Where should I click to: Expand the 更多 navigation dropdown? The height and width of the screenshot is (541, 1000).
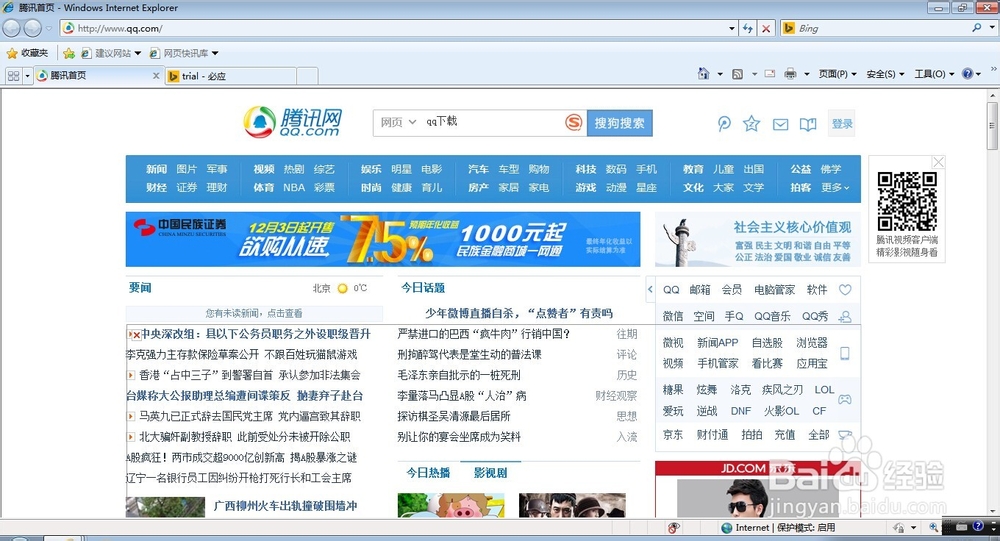pyautogui.click(x=835, y=188)
